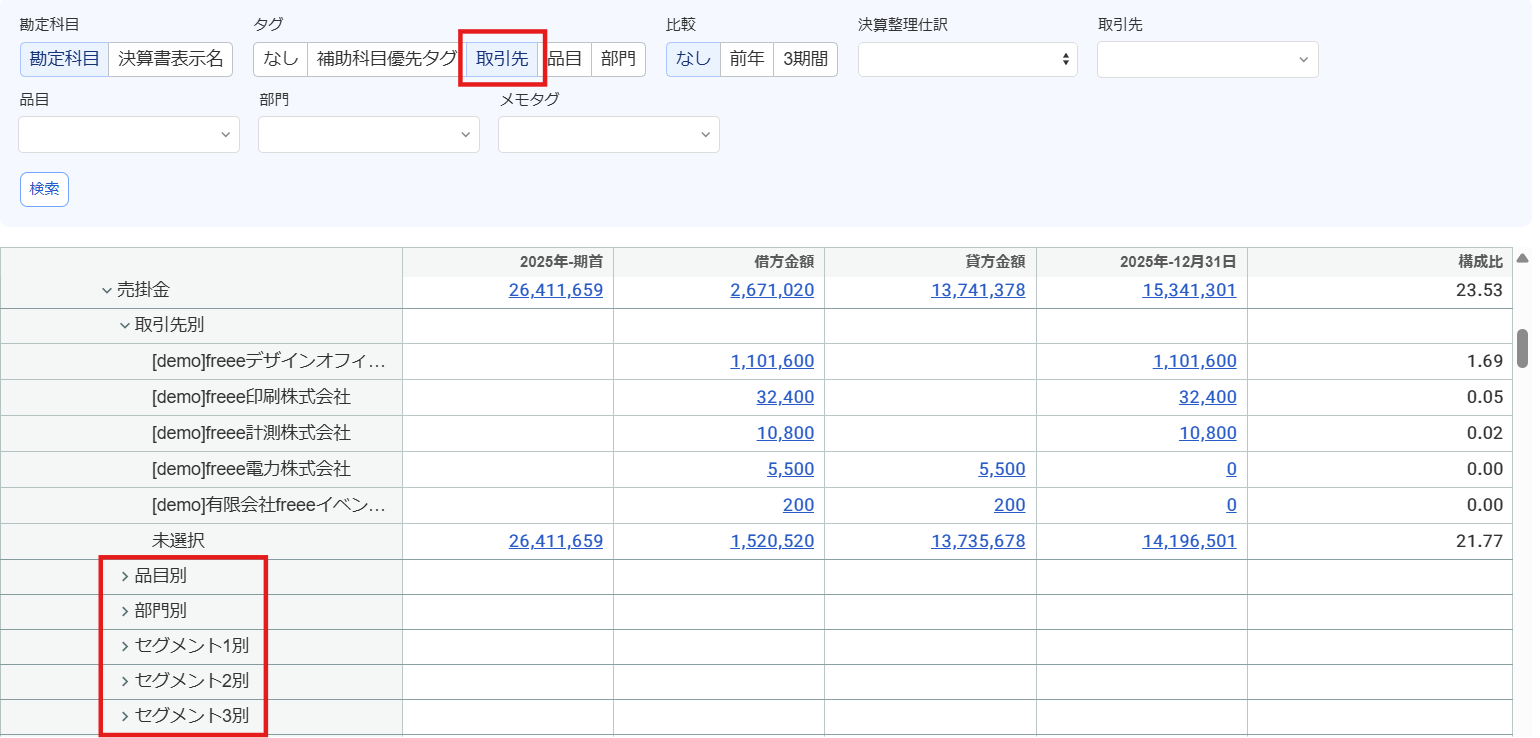1540x738 pixels.
Task: Select the 補助科目優先タグ option
Action: click(386, 59)
